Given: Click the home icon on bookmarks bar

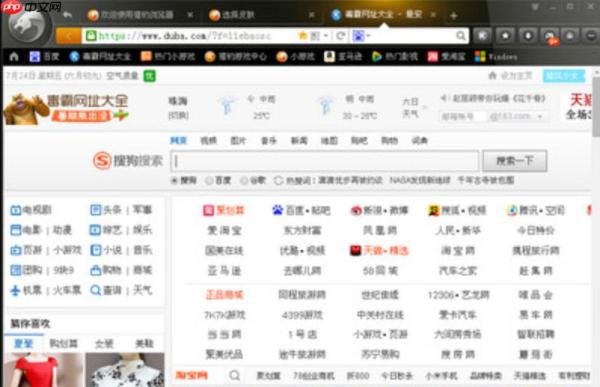Looking at the screenshot, I should coord(14,57).
